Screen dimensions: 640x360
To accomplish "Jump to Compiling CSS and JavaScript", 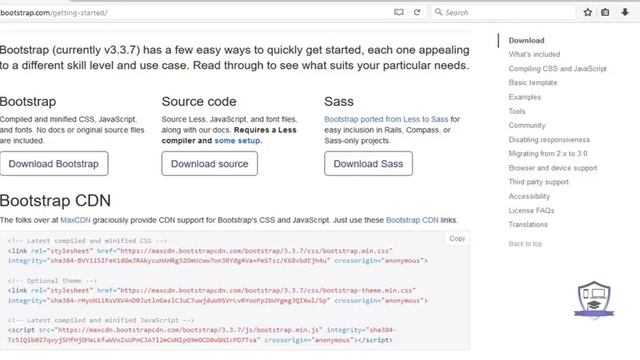I will [557, 69].
